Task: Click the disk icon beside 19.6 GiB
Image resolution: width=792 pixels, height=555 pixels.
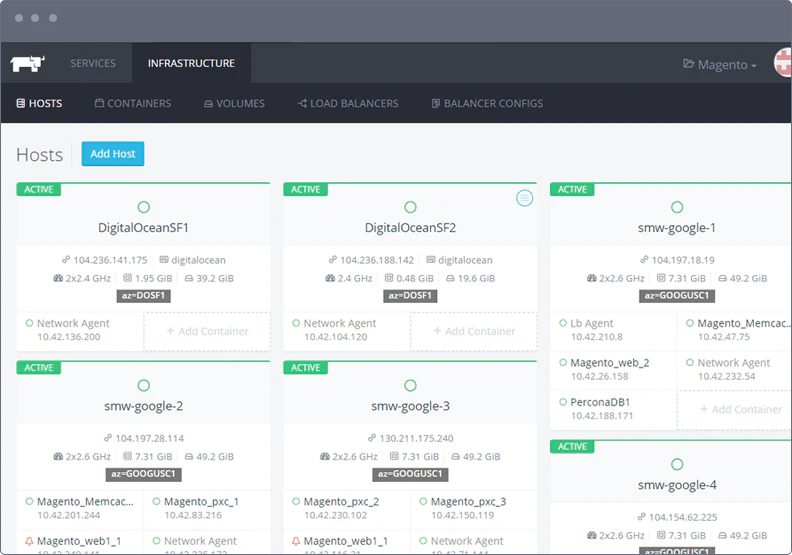Action: (451, 278)
